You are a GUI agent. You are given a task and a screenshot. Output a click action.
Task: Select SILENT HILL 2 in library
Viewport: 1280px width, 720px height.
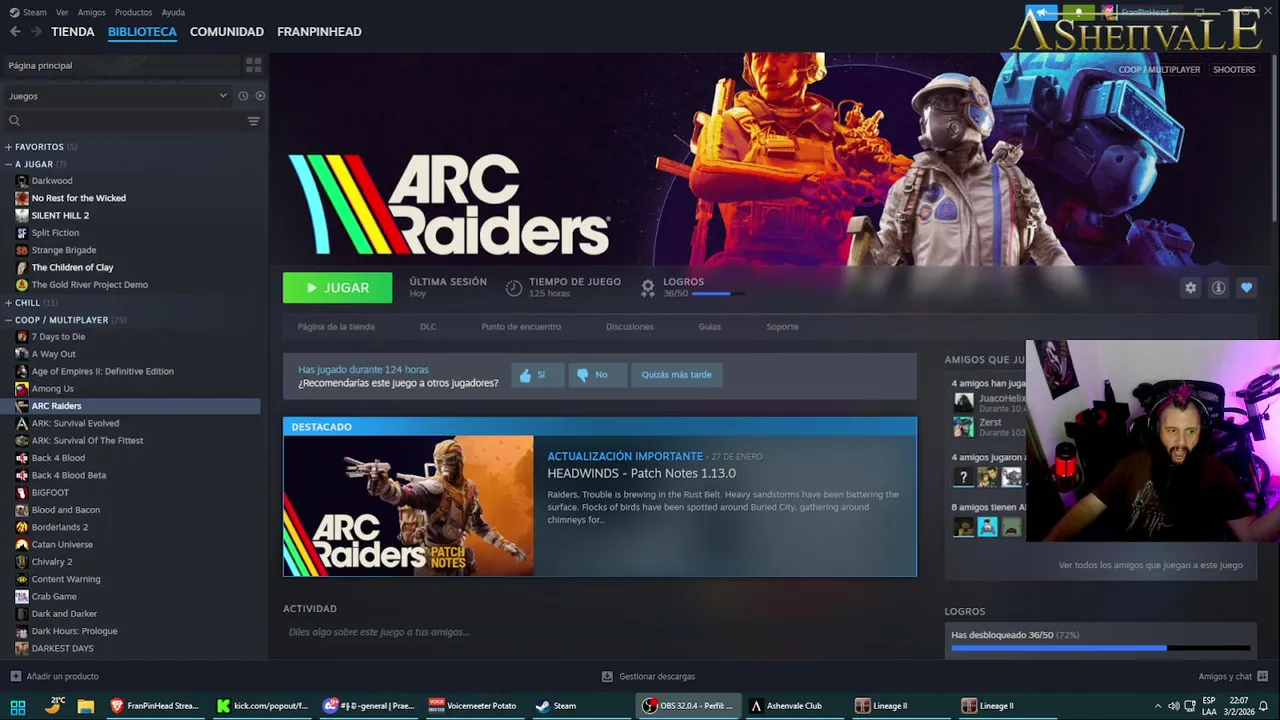(60, 216)
